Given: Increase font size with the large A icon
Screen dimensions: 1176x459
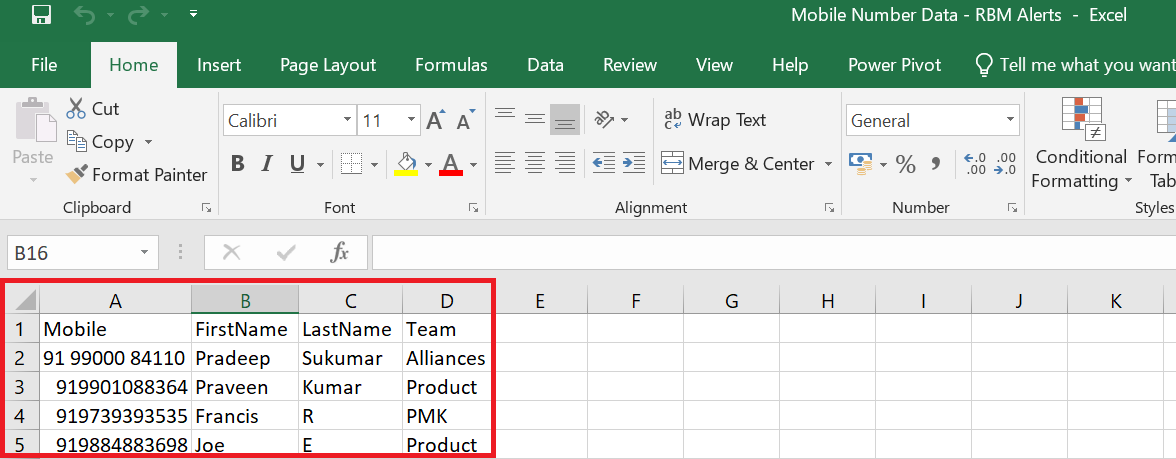Looking at the screenshot, I should click(435, 120).
